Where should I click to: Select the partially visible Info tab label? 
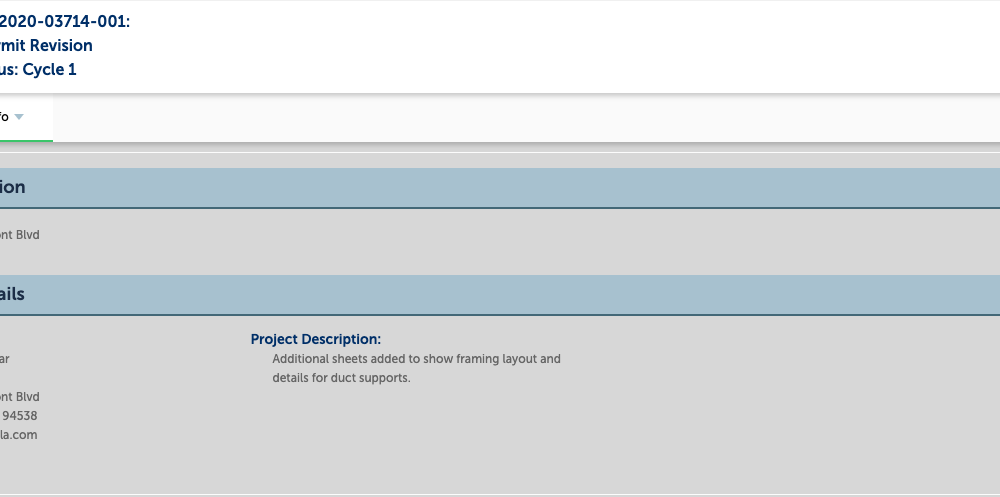pyautogui.click(x=4, y=117)
